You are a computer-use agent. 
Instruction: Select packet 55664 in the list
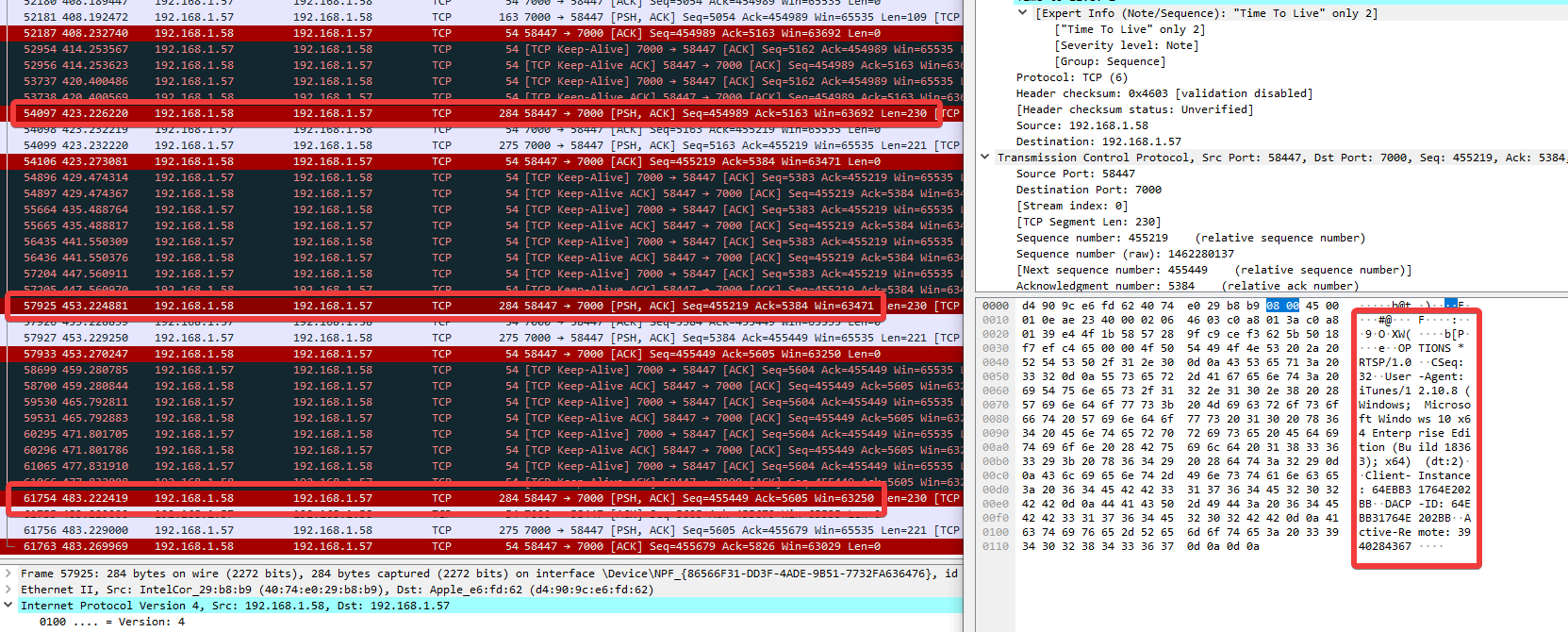coord(482,209)
